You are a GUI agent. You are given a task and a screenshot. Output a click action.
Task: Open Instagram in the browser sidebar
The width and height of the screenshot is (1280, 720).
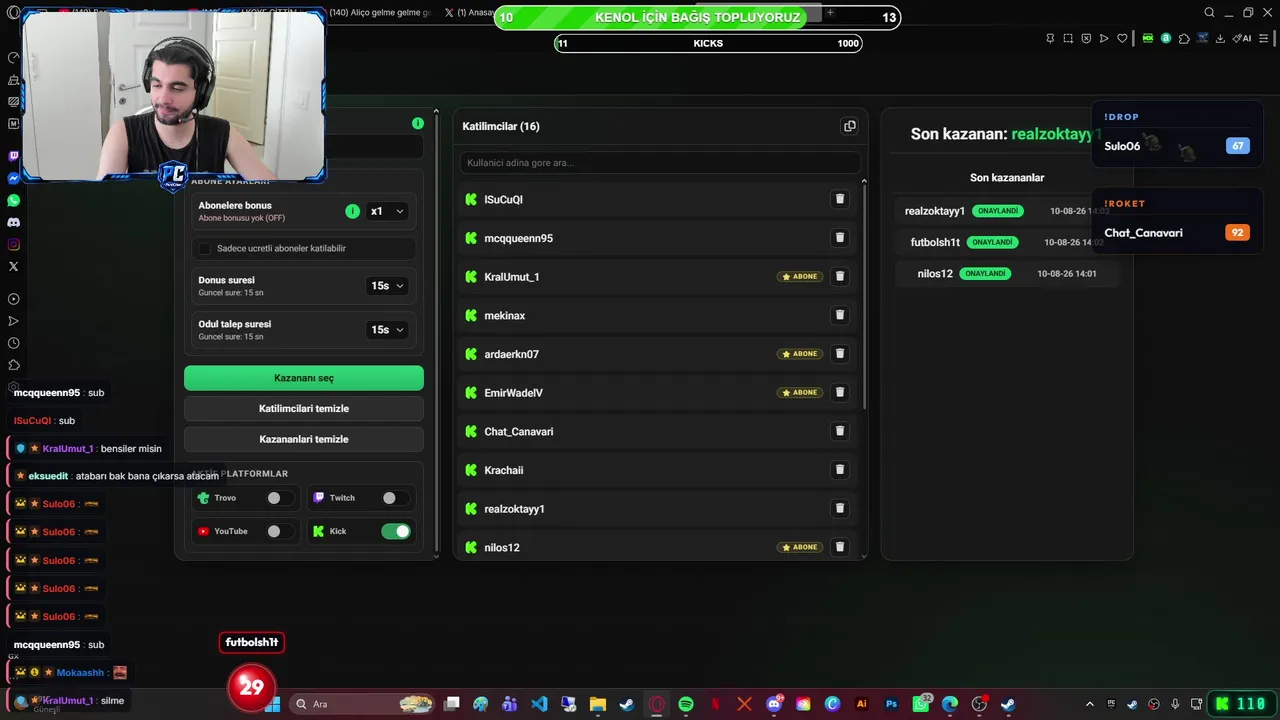coord(13,244)
